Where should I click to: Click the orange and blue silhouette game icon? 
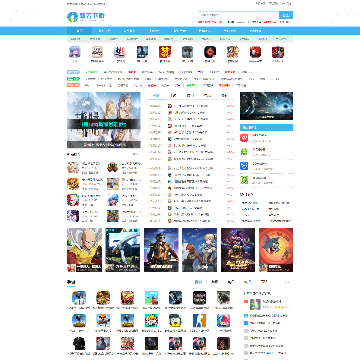[x=199, y=320]
